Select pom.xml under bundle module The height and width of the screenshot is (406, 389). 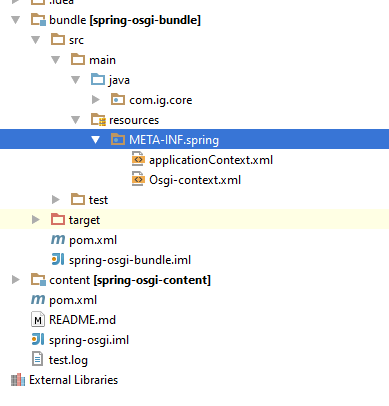click(93, 240)
